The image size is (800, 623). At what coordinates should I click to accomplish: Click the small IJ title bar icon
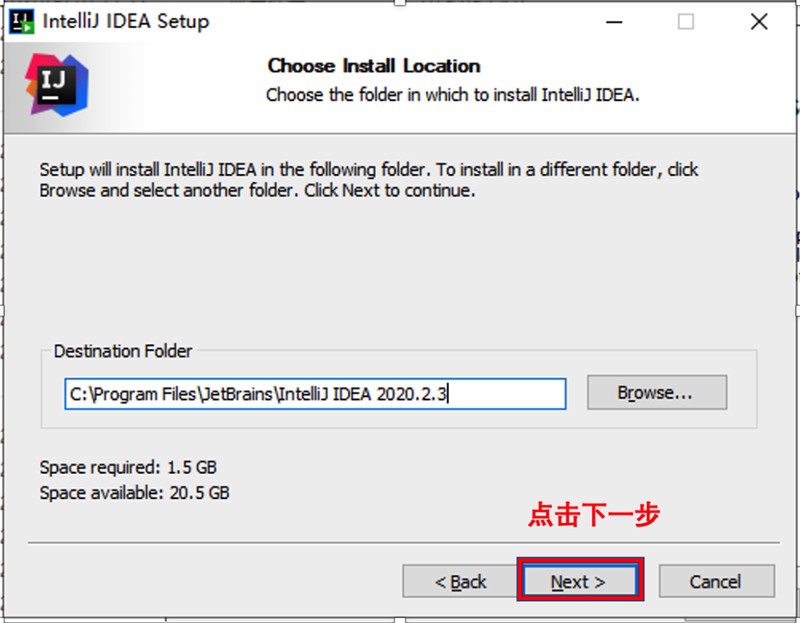(x=21, y=21)
